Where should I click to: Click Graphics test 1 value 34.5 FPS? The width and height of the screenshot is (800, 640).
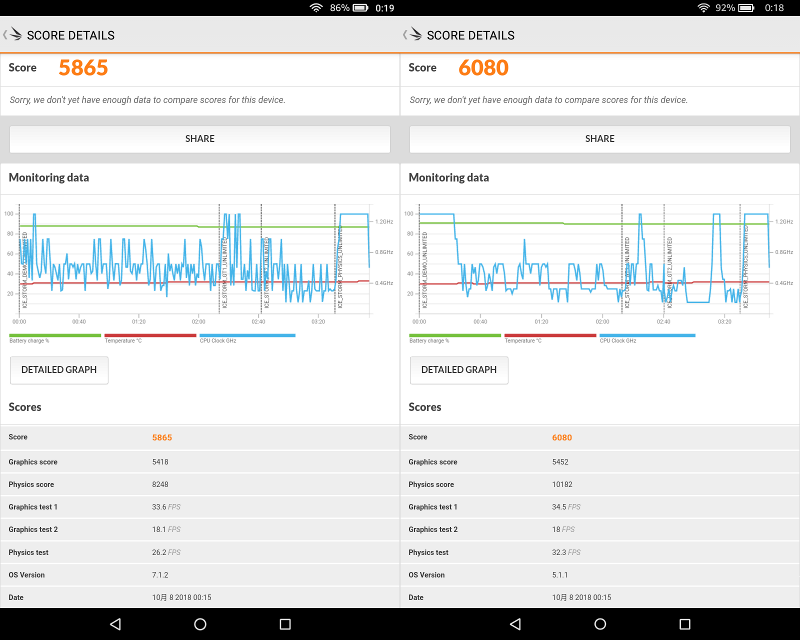566,507
